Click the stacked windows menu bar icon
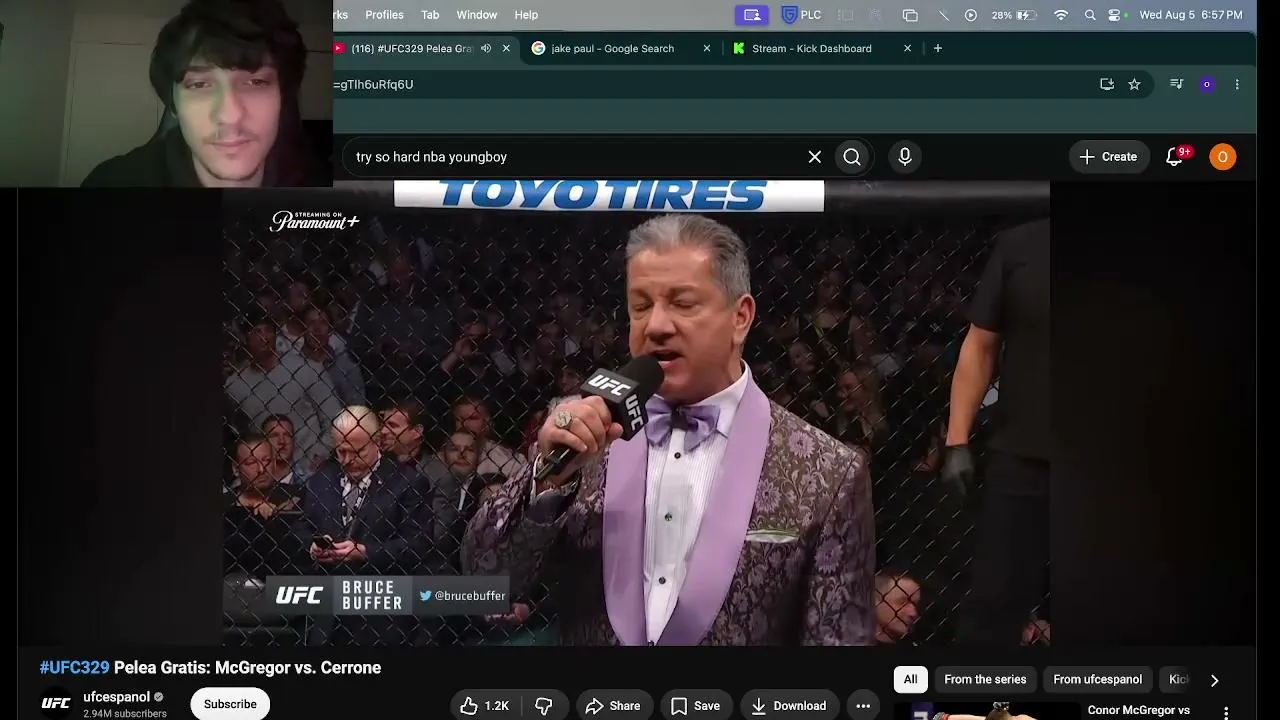Screen dimensions: 1280x720 [910, 15]
